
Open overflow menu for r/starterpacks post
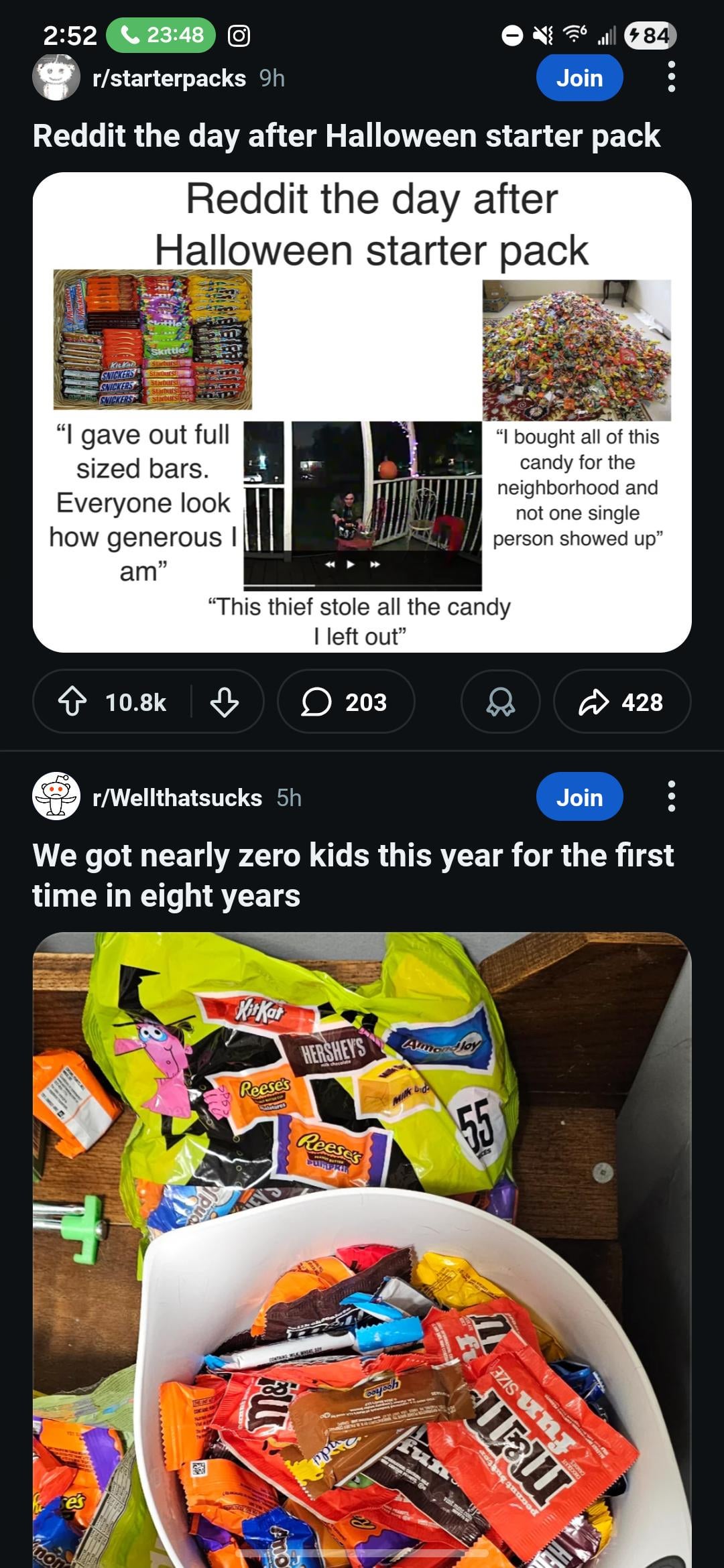coord(672,77)
